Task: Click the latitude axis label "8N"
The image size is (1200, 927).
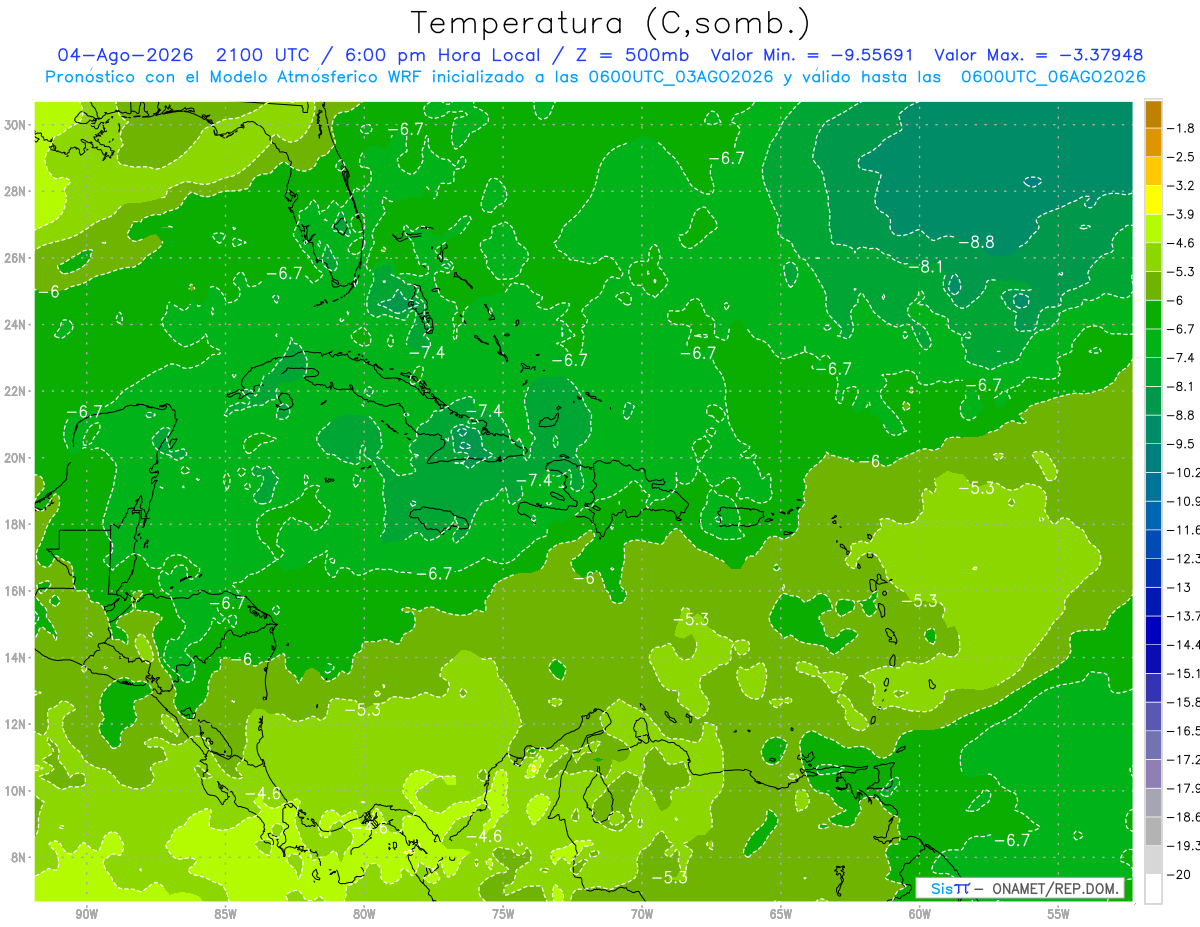Action: point(18,858)
